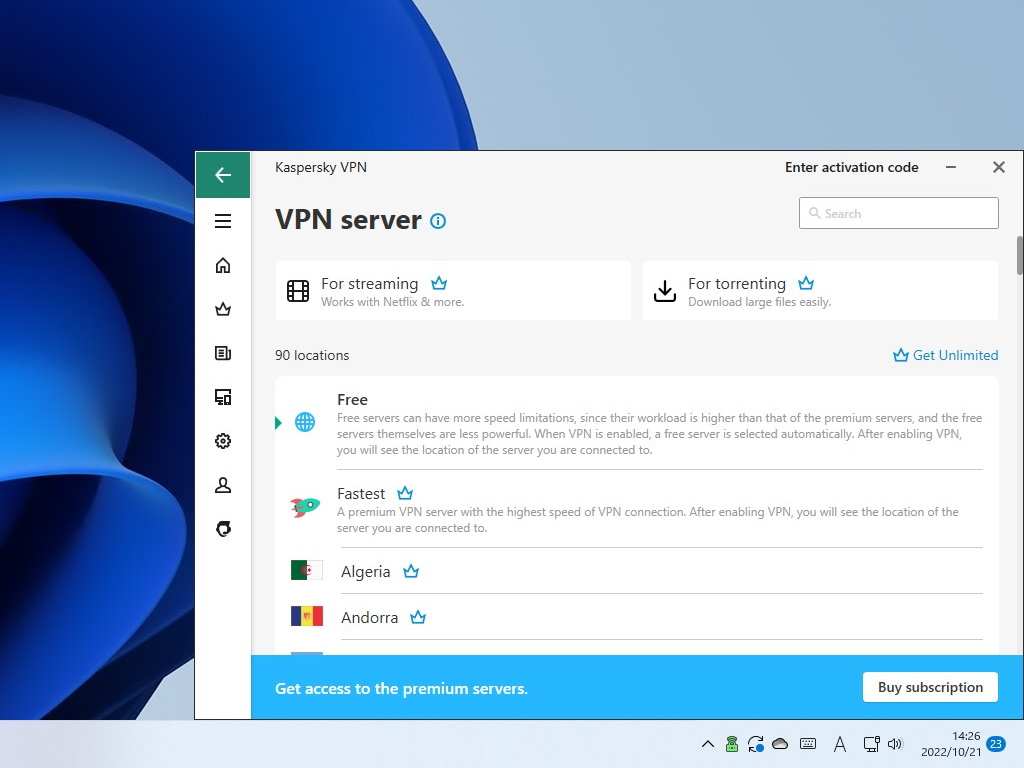Click the Kaspersky VPN window title
This screenshot has width=1024, height=768.
coord(321,167)
